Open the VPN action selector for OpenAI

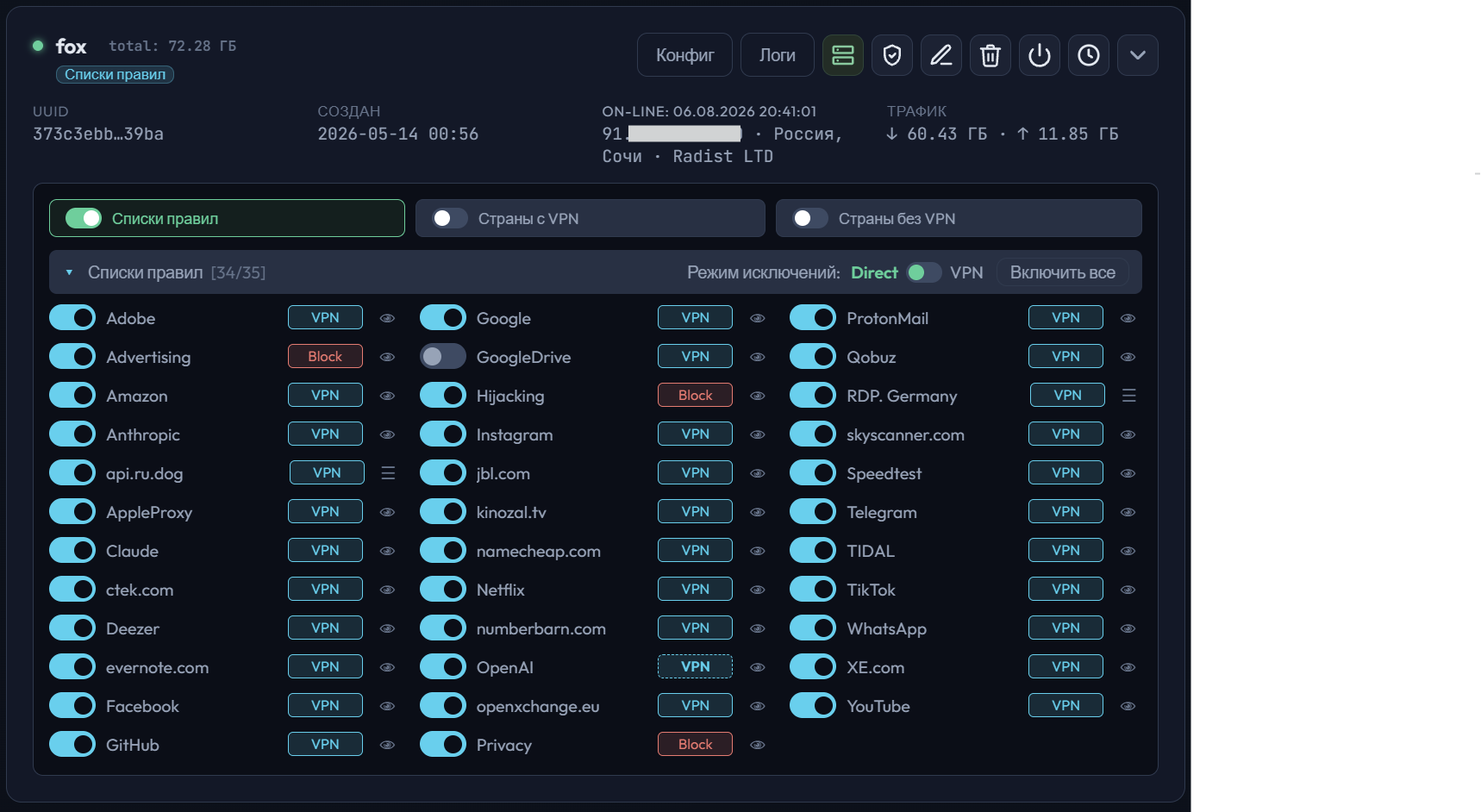[695, 667]
